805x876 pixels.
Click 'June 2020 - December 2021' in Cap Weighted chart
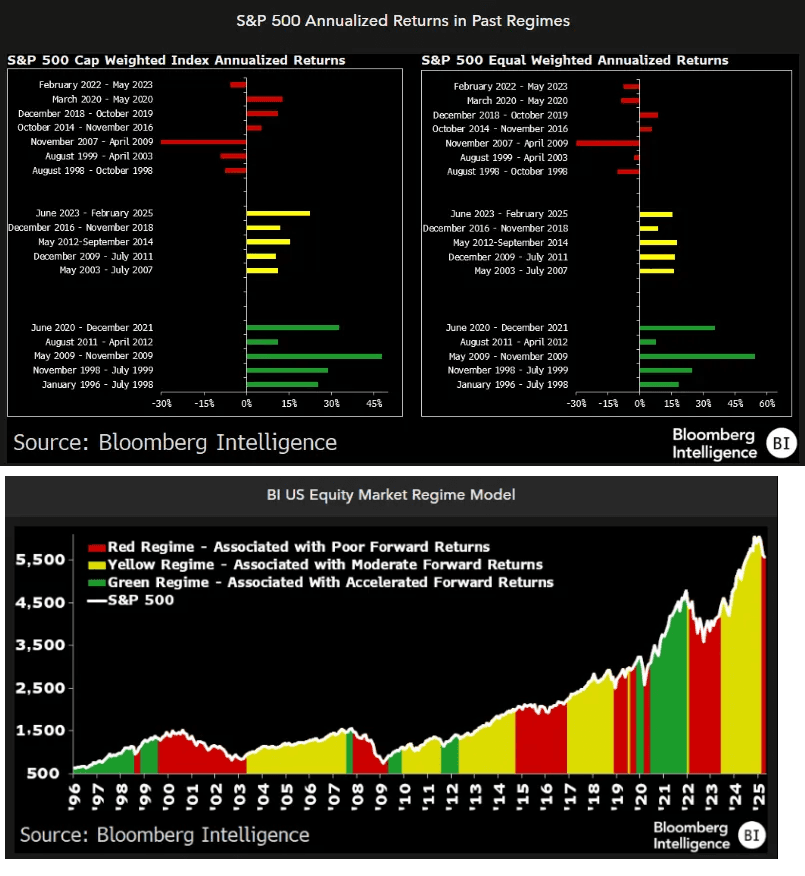(x=92, y=328)
